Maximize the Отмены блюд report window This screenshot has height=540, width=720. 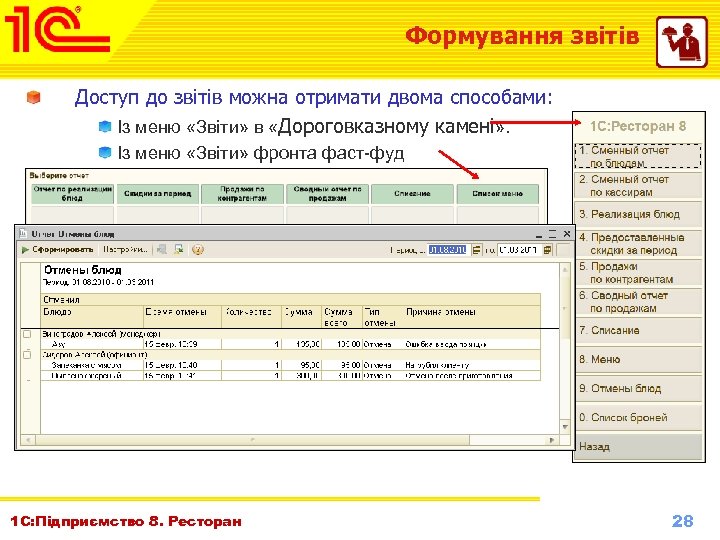[x=552, y=234]
